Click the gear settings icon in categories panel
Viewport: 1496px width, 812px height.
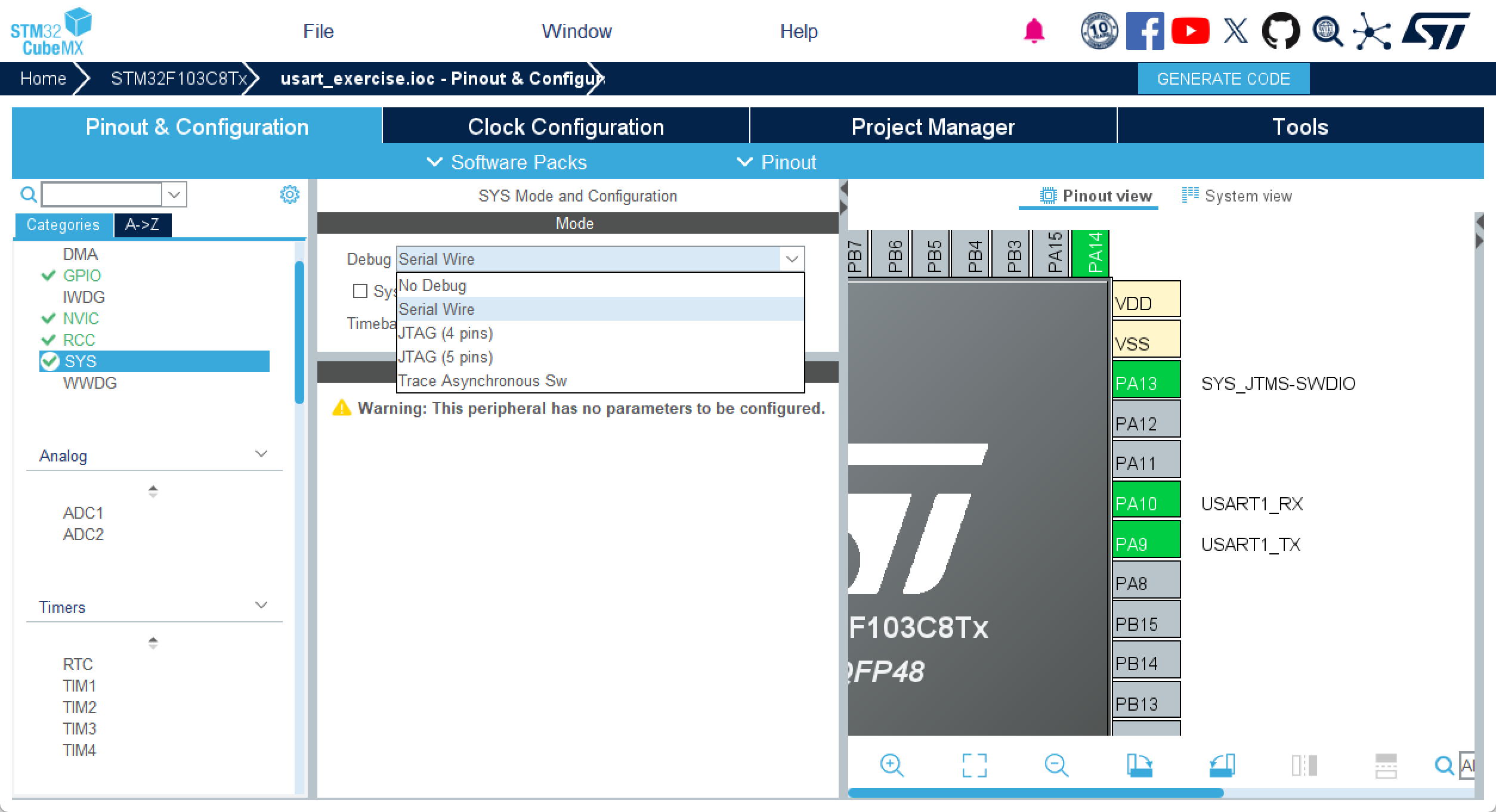pyautogui.click(x=290, y=194)
